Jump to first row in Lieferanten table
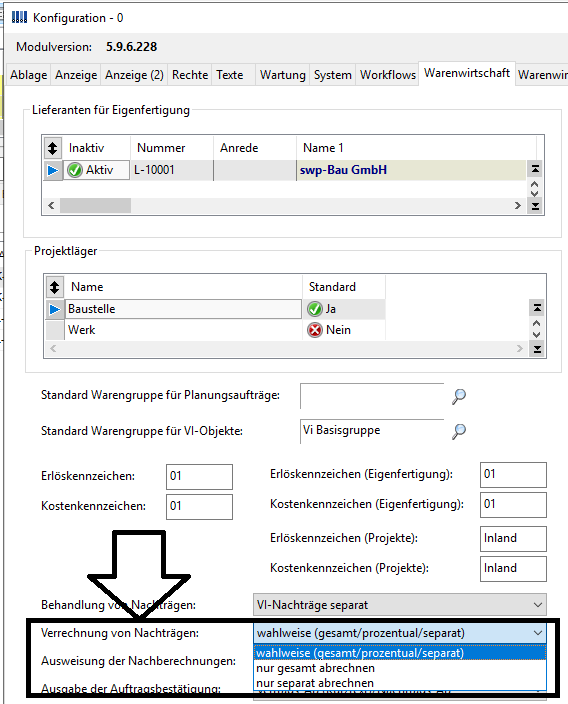The height and width of the screenshot is (704, 568). [535, 169]
